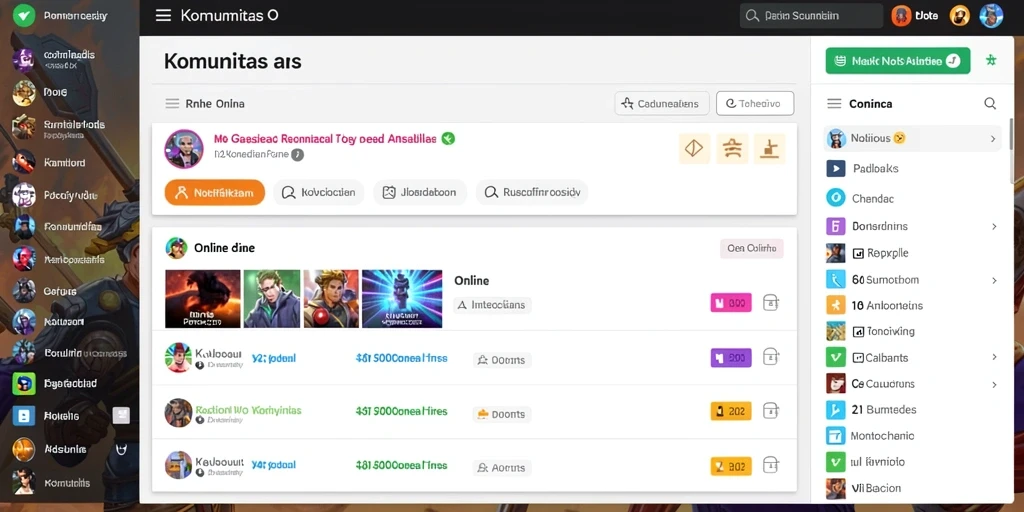1024x512 pixels.
Task: Select the Jlosdaboon tab
Action: 420,193
